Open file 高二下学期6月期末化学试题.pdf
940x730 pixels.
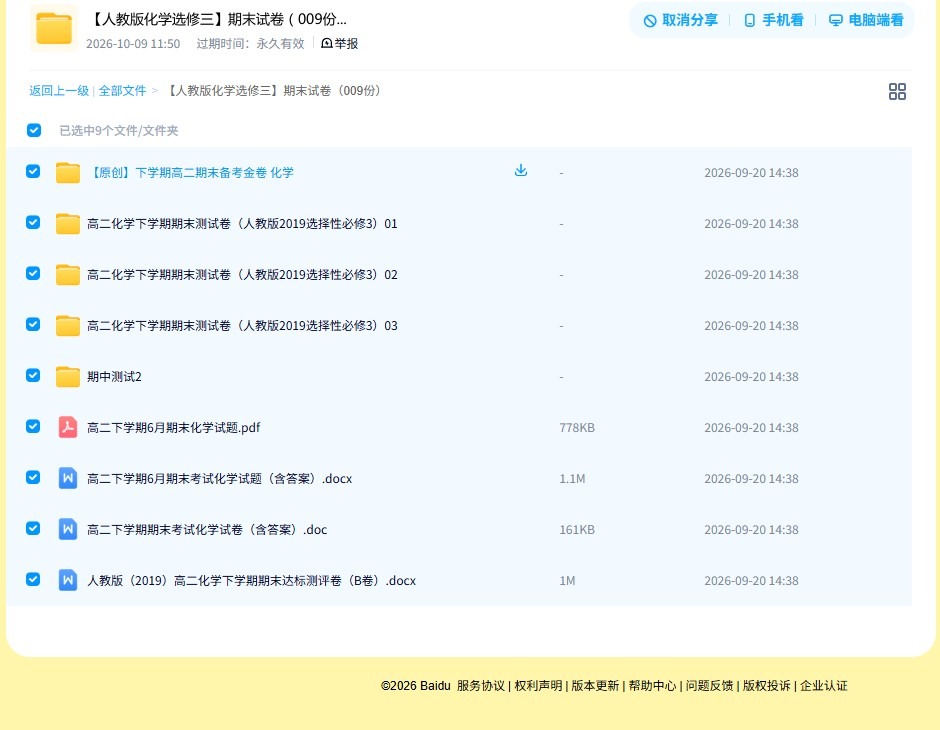coord(173,427)
